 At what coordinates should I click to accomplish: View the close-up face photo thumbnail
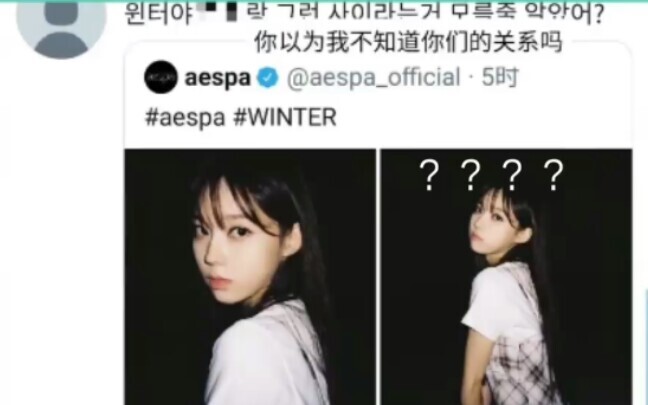[x=250, y=277]
